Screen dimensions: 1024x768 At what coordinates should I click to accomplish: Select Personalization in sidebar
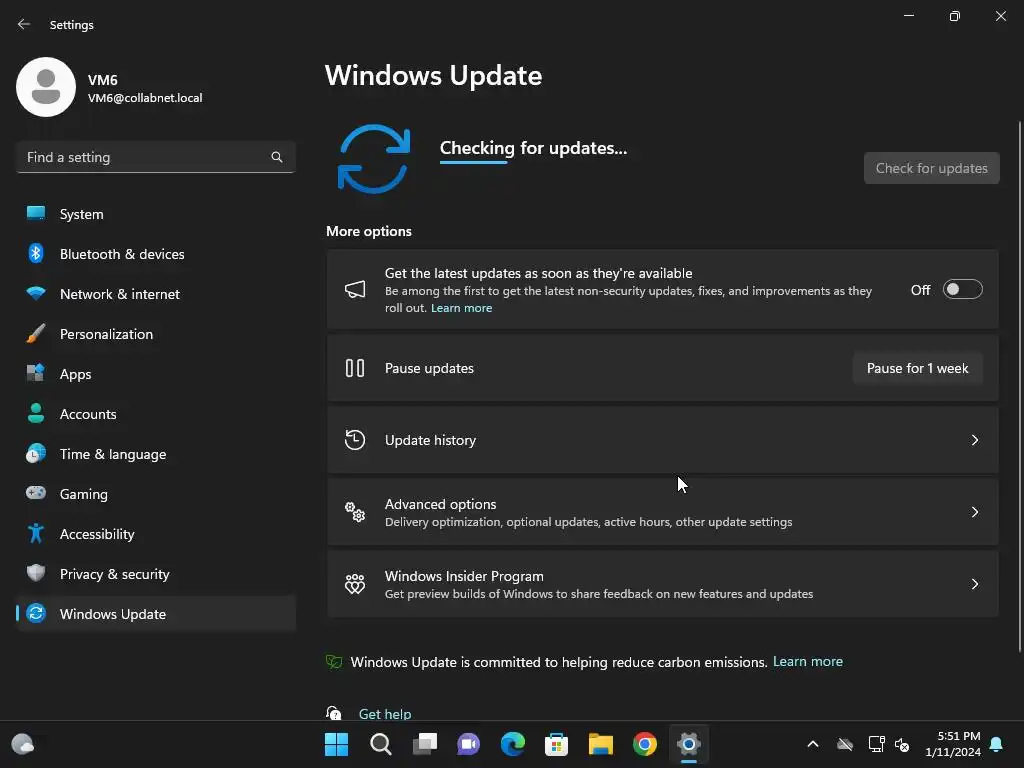click(156, 334)
